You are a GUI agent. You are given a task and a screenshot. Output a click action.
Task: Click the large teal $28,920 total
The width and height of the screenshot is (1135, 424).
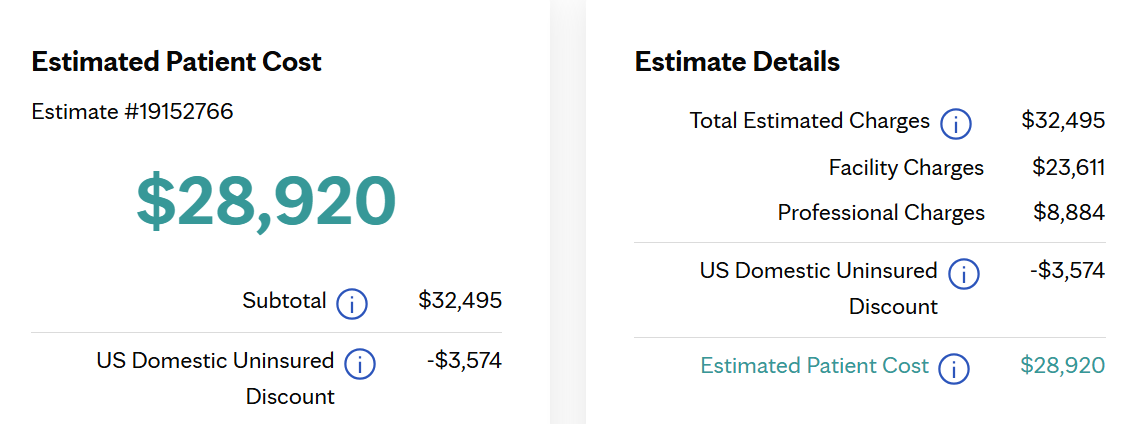pos(266,201)
